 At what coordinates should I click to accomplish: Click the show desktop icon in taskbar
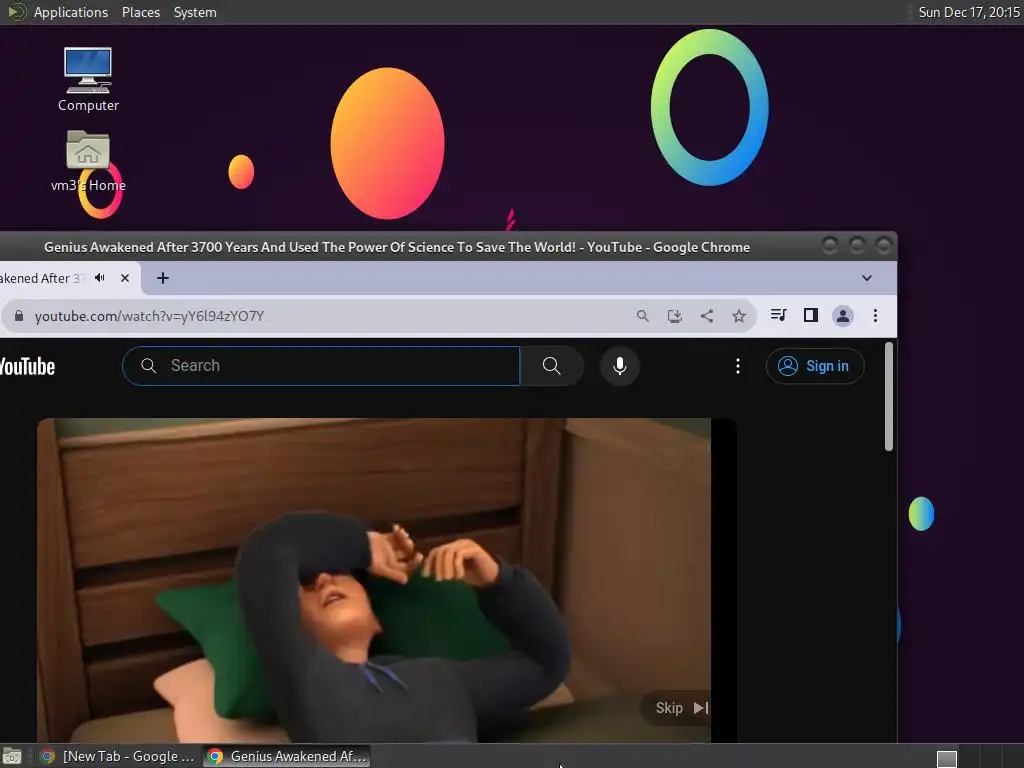pos(12,756)
